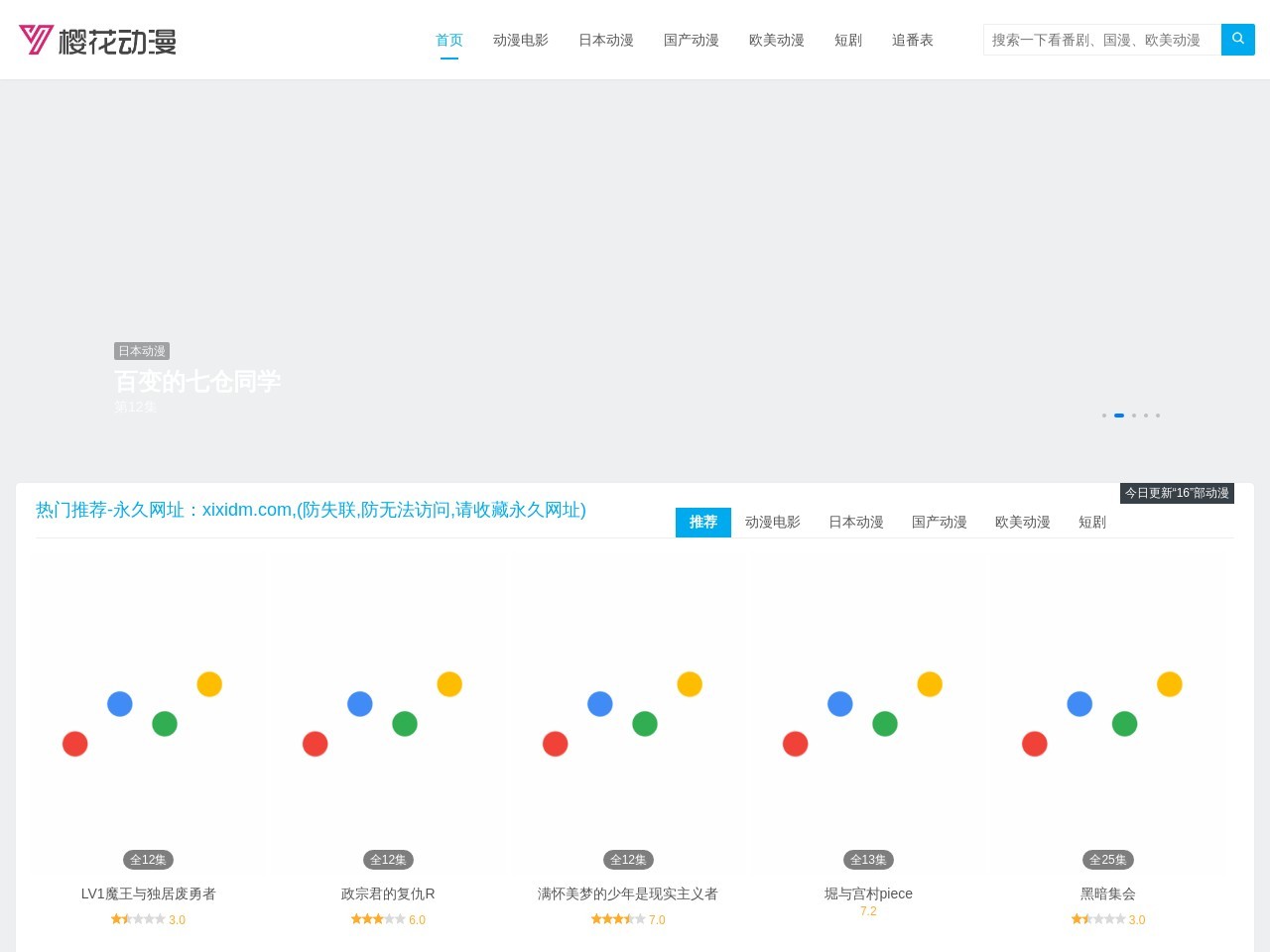Click the star rating under 黑暗集会
This screenshot has width=1270, height=952.
[x=1098, y=919]
